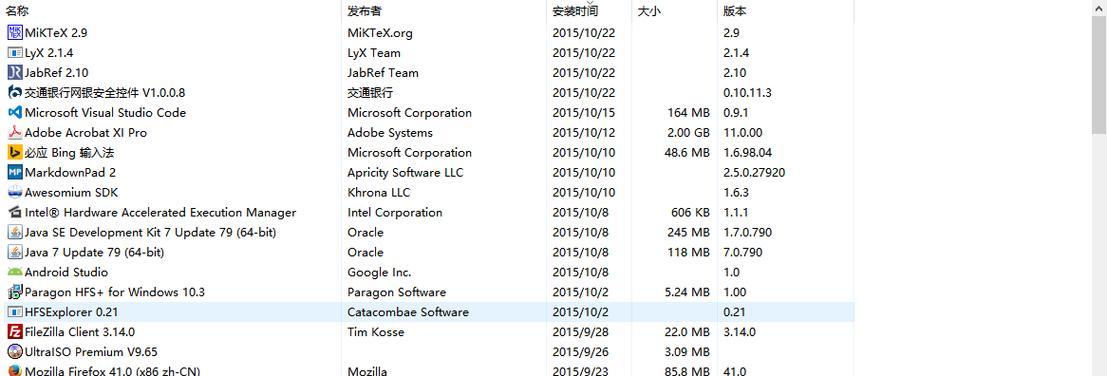The height and width of the screenshot is (376, 1107).
Task: Click the FileZilla Client 3.14.0 icon
Action: coord(15,332)
